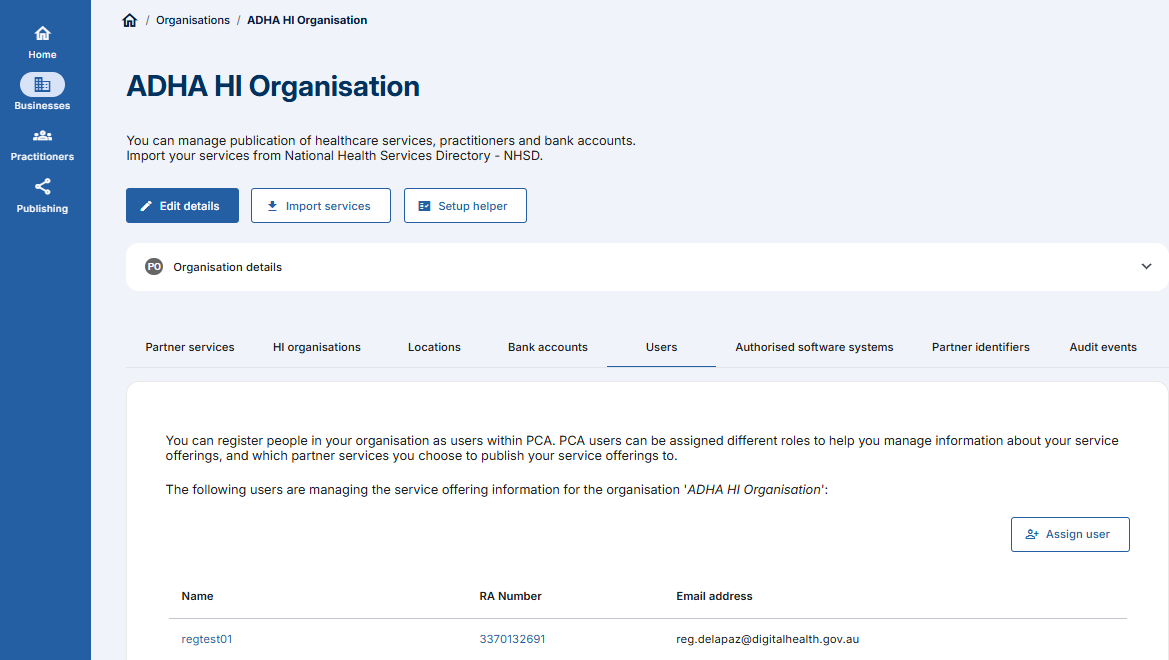Click the Name column header

click(198, 596)
